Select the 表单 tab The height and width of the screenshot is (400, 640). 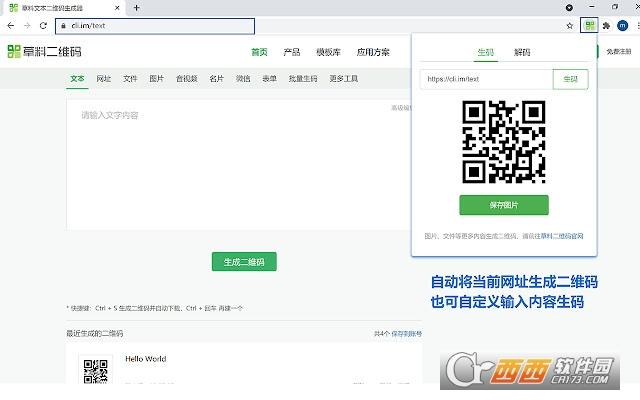point(269,78)
